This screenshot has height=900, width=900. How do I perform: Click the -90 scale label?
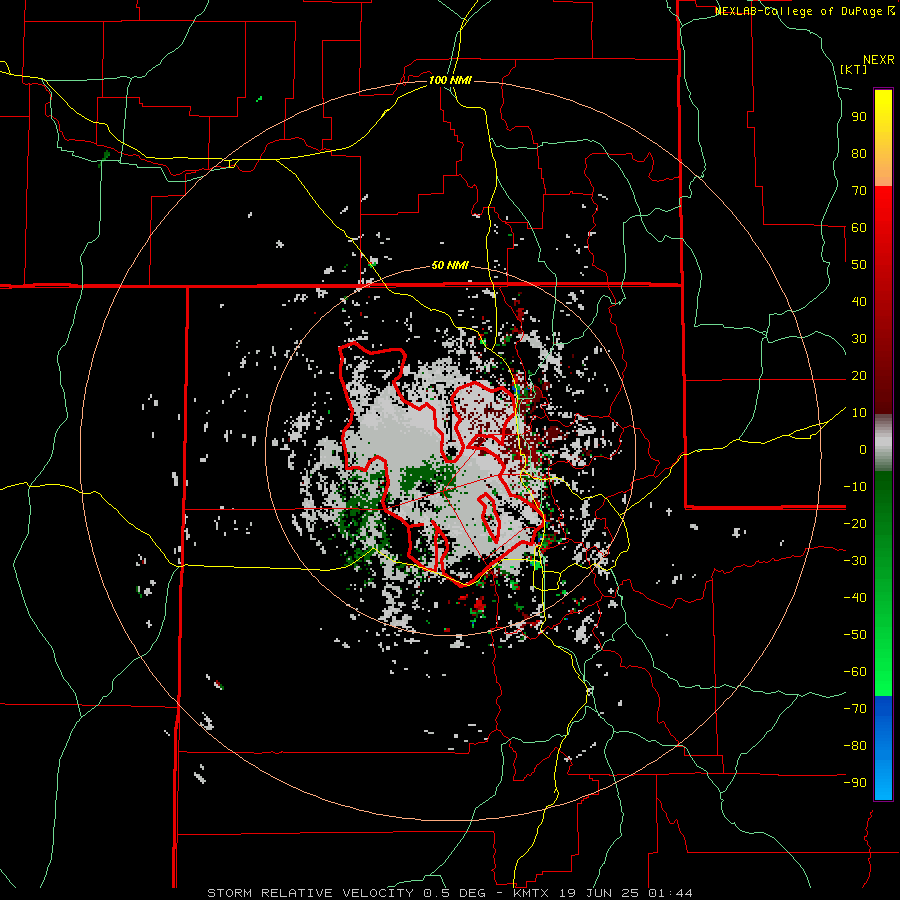[855, 783]
